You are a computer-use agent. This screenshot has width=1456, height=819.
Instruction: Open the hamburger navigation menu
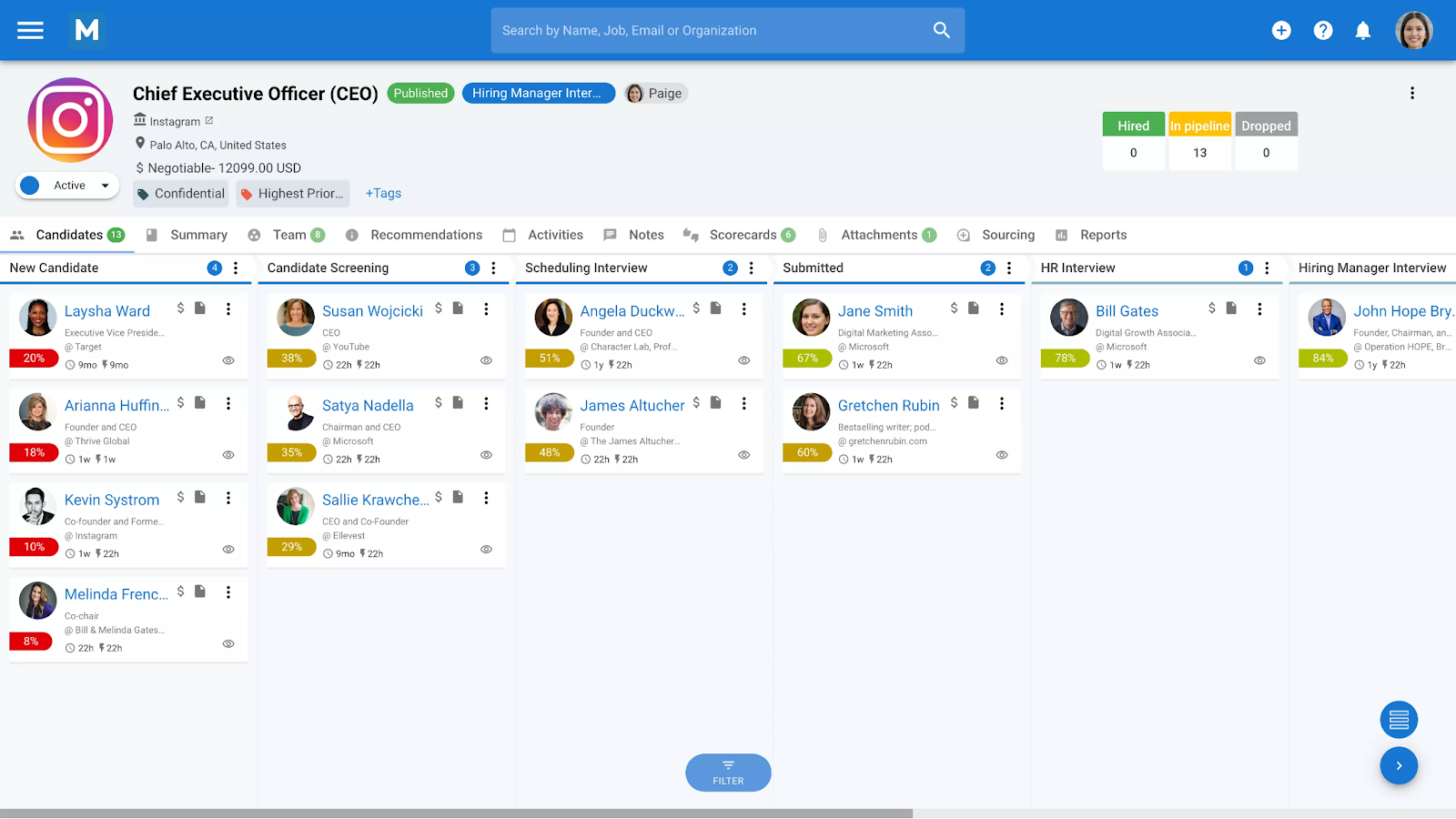tap(30, 31)
